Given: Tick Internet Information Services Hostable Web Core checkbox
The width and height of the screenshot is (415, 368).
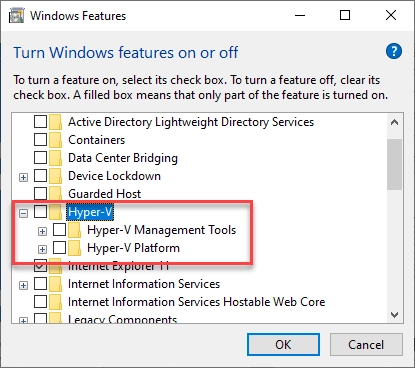Looking at the screenshot, I should click(40, 302).
